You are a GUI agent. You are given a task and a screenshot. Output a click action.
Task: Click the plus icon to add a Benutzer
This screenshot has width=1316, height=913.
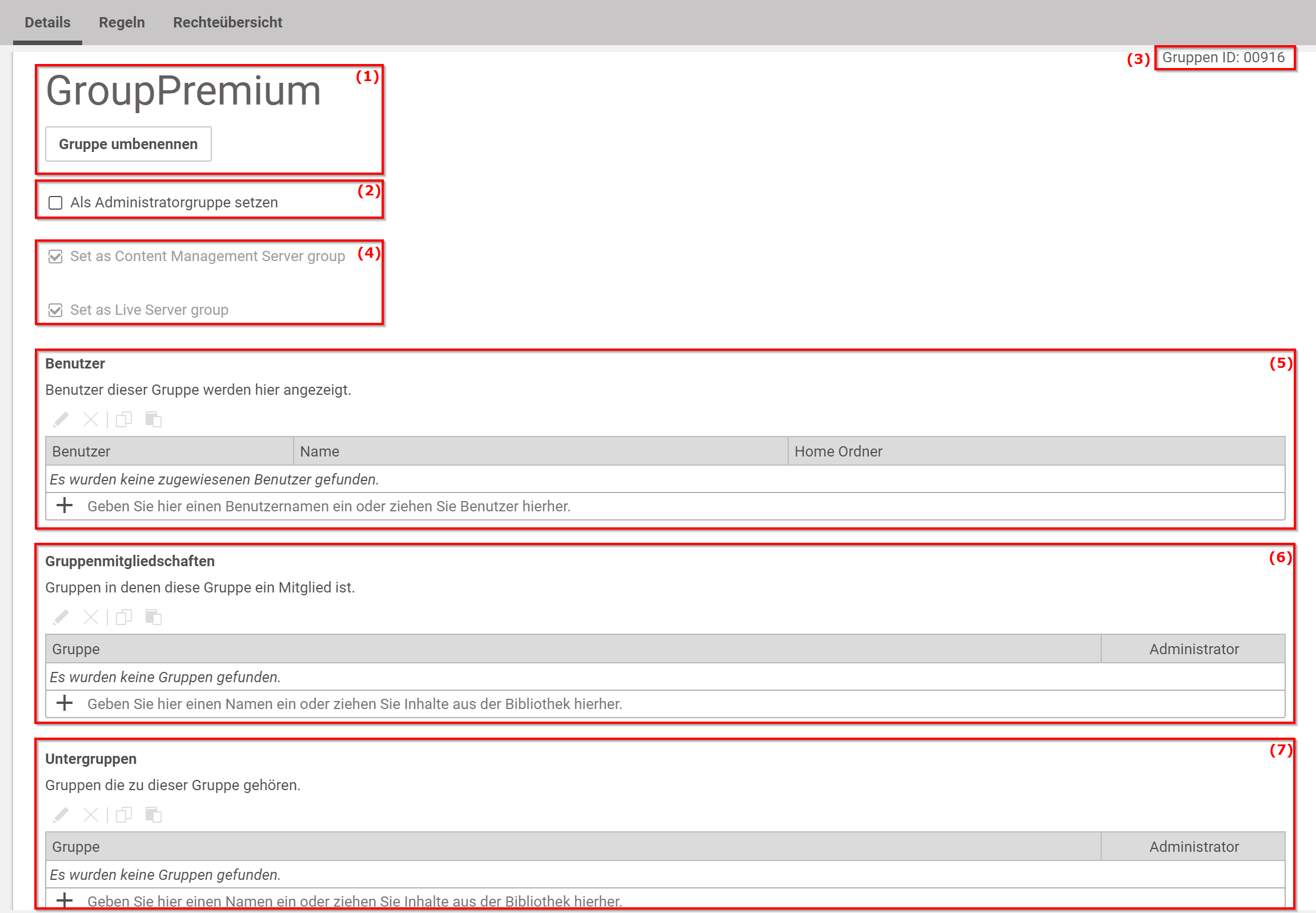pos(65,506)
